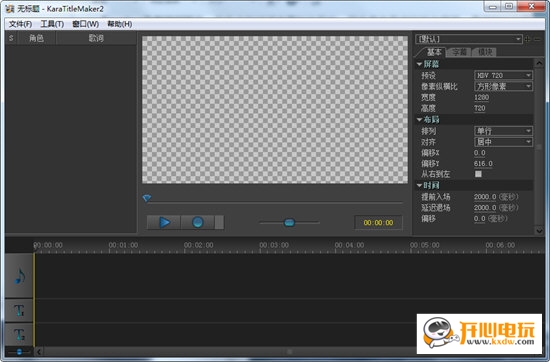Select the lower T text track icon
550x362 pixels.
pos(19,334)
